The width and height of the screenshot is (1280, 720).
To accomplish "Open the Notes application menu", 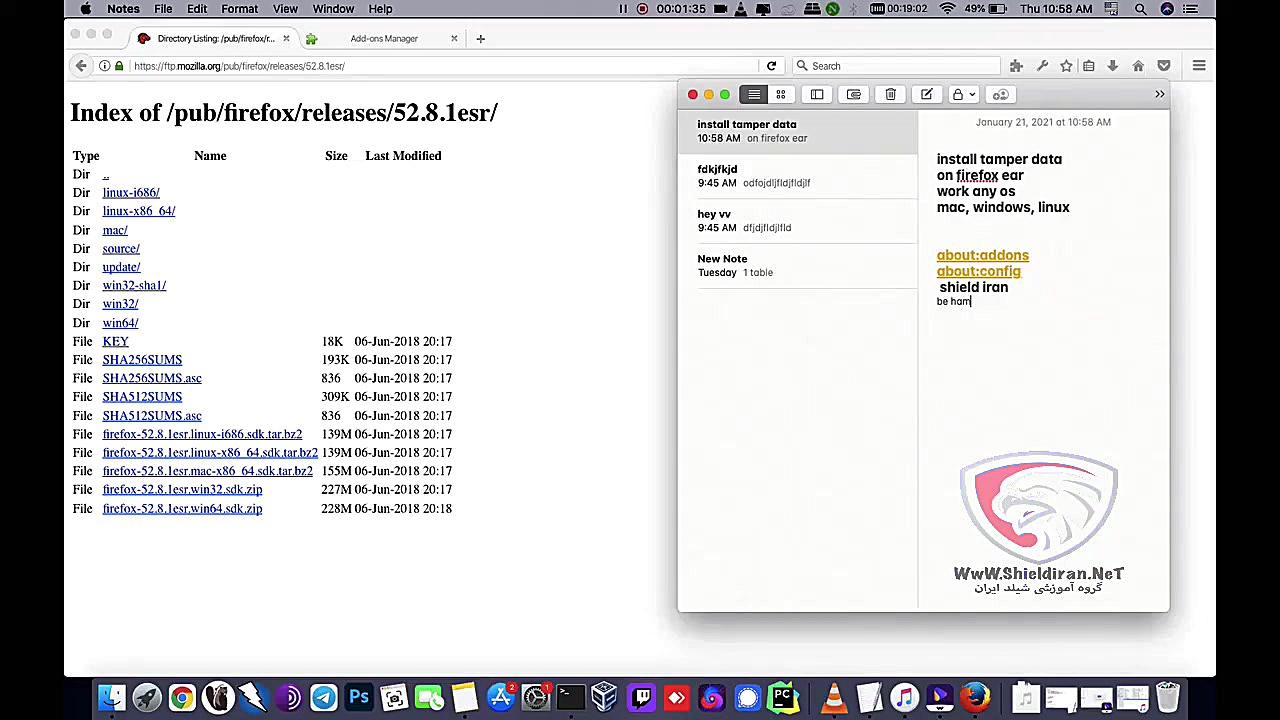I will click(123, 9).
